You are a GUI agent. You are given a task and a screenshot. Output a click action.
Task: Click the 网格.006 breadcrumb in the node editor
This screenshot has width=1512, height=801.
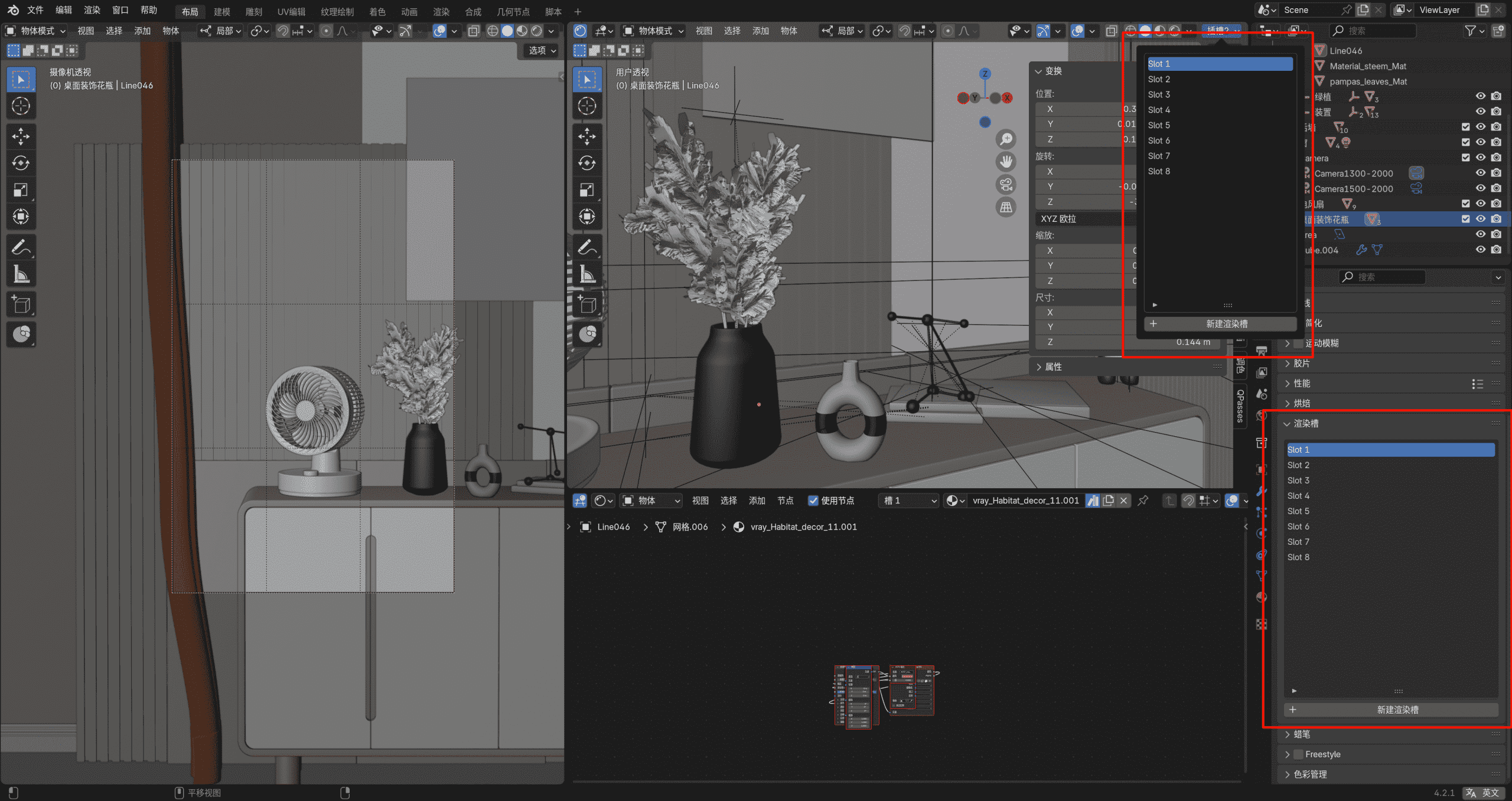click(x=690, y=527)
